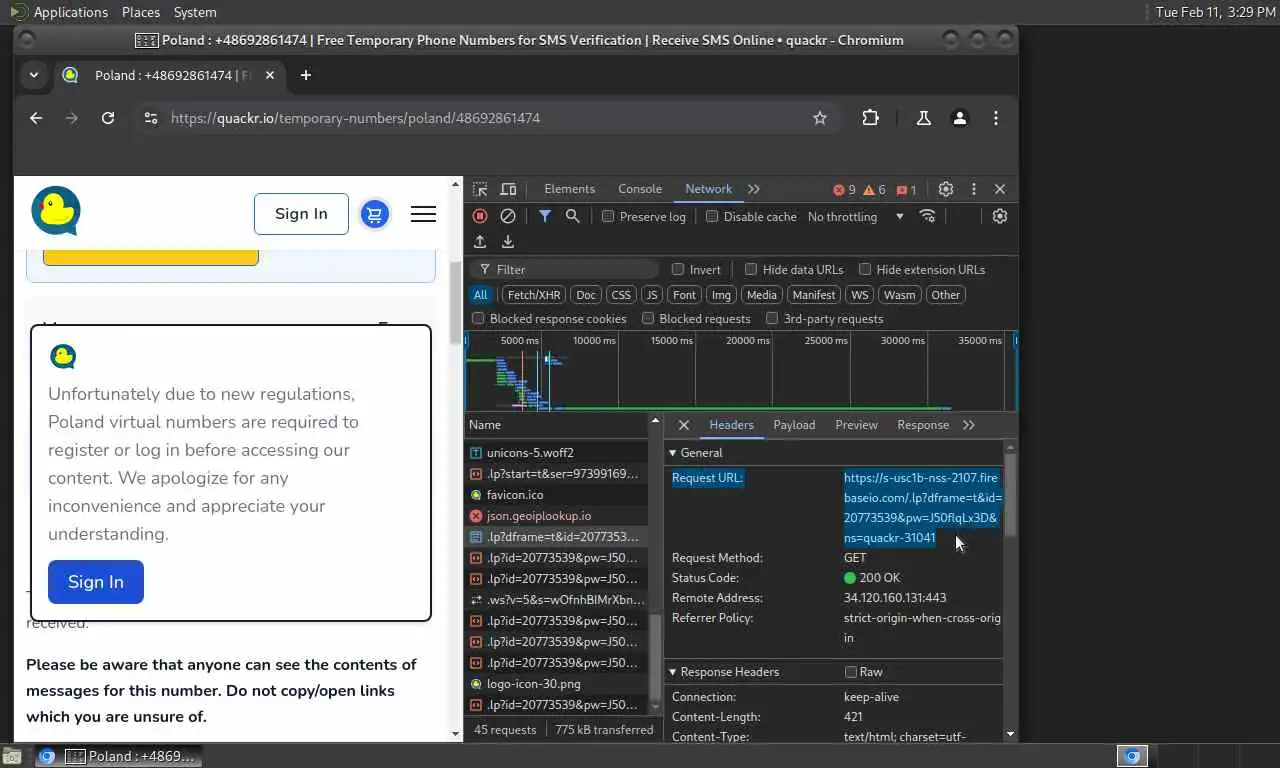
Task: Filter requests by Img type
Action: [x=721, y=295]
